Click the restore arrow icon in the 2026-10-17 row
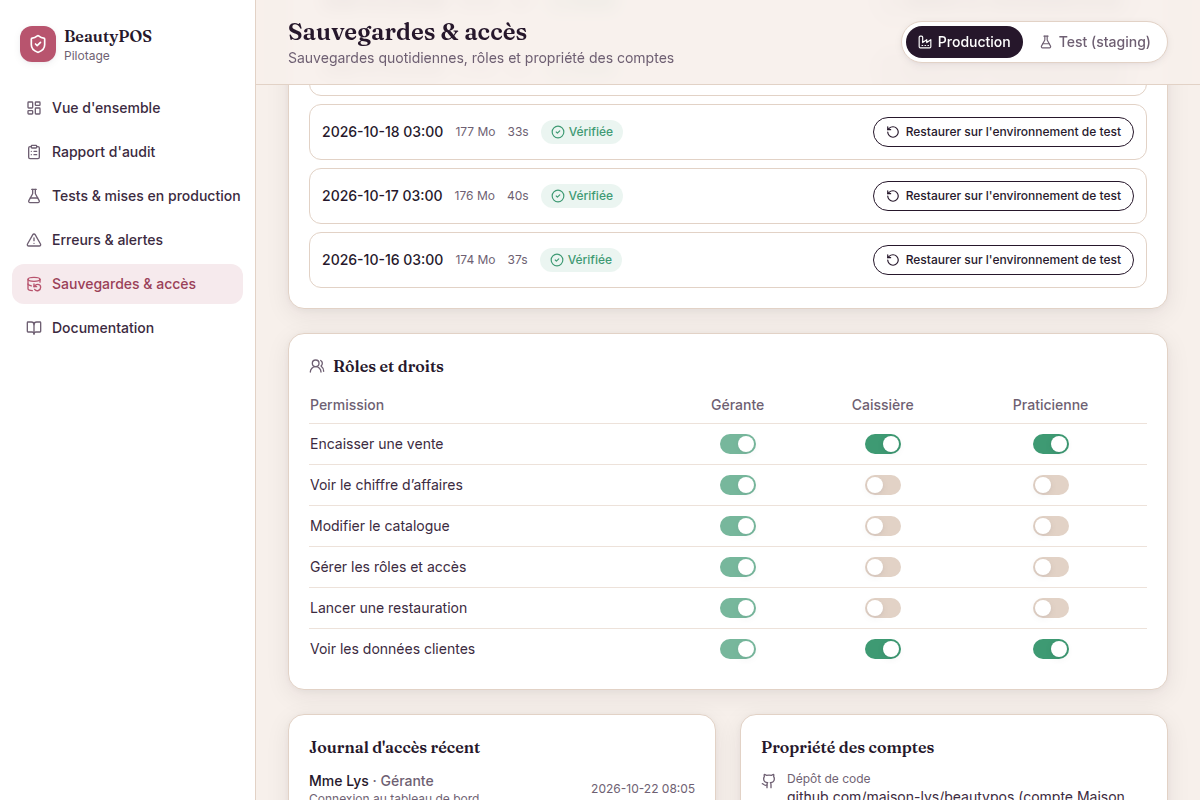Viewport: 1200px width, 800px height. [x=893, y=196]
